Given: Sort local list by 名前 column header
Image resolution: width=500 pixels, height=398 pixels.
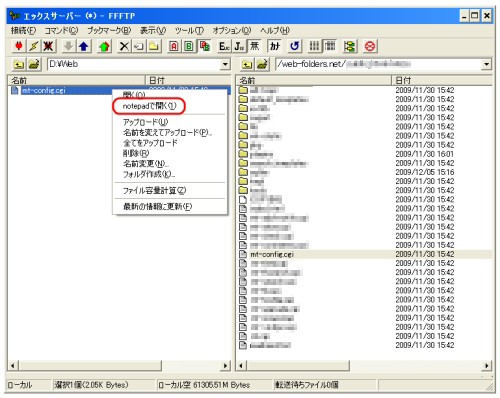Looking at the screenshot, I should [x=77, y=80].
